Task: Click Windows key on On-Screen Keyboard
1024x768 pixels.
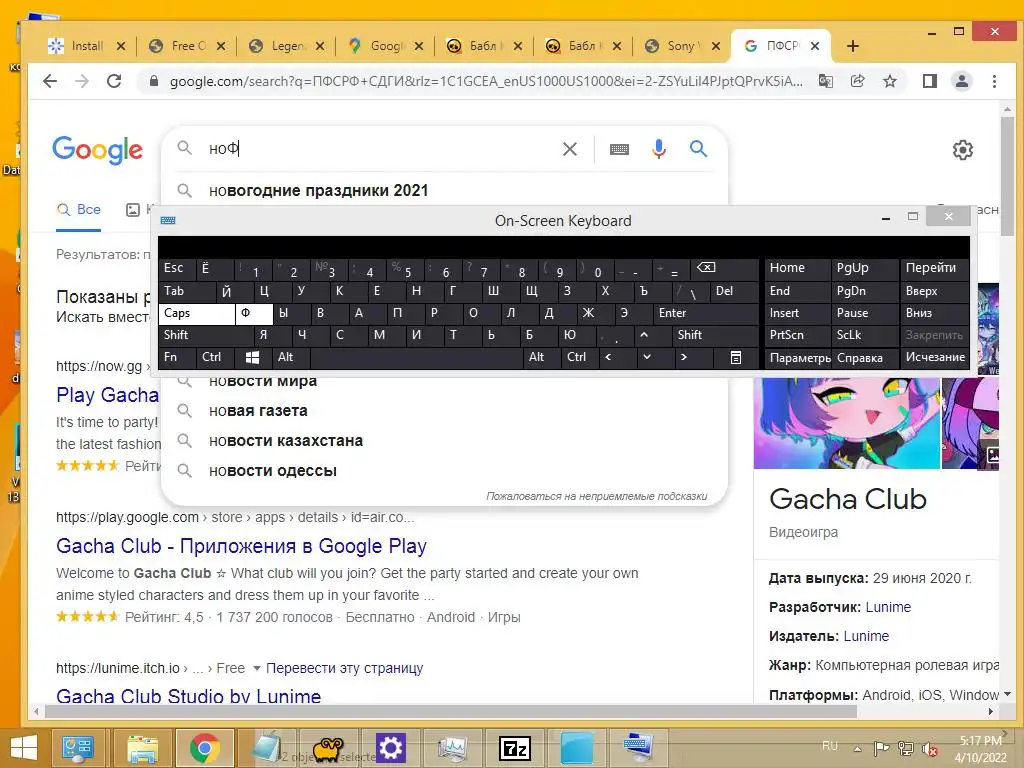Action: tap(253, 357)
